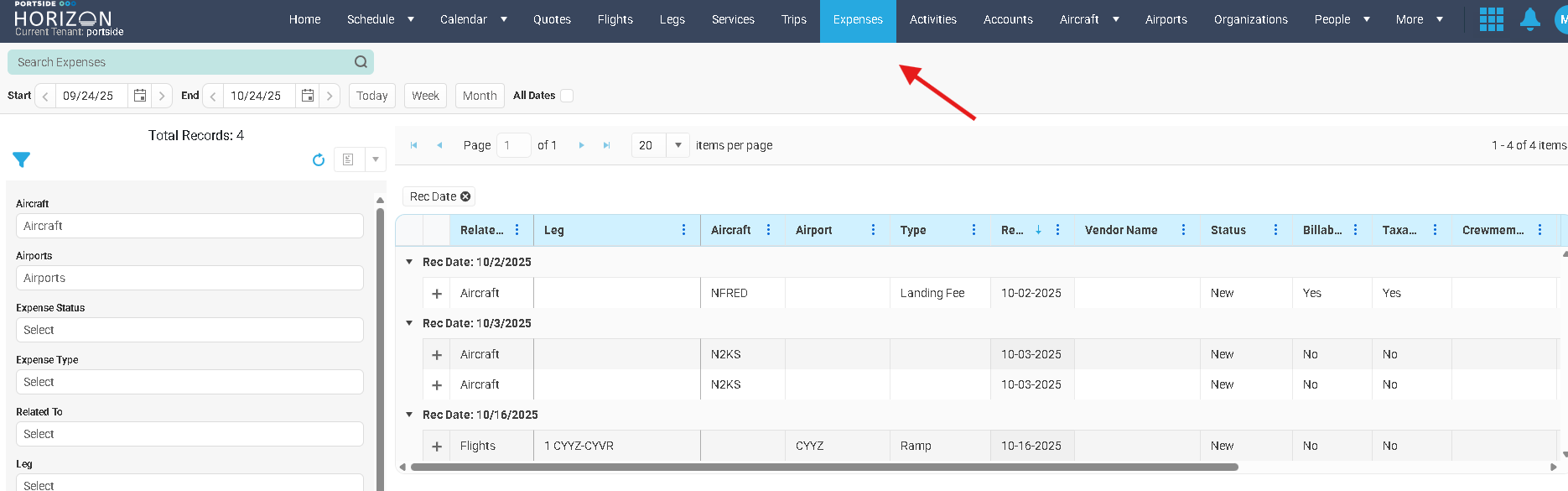
Task: Enable the All Dates checkbox
Action: (x=567, y=96)
